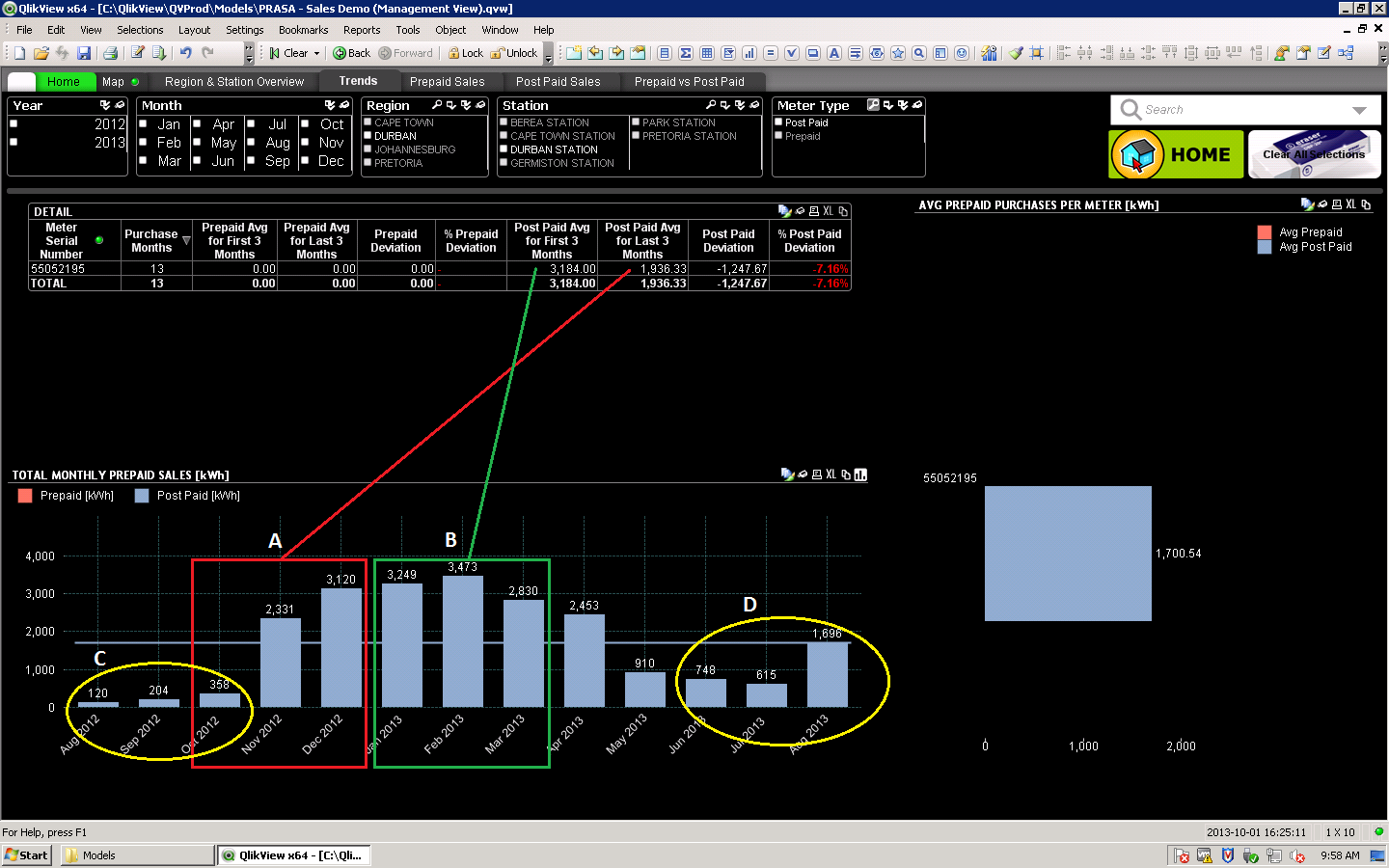Image resolution: width=1389 pixels, height=868 pixels.
Task: Select the 2012 year checkbox
Action: (x=14, y=124)
